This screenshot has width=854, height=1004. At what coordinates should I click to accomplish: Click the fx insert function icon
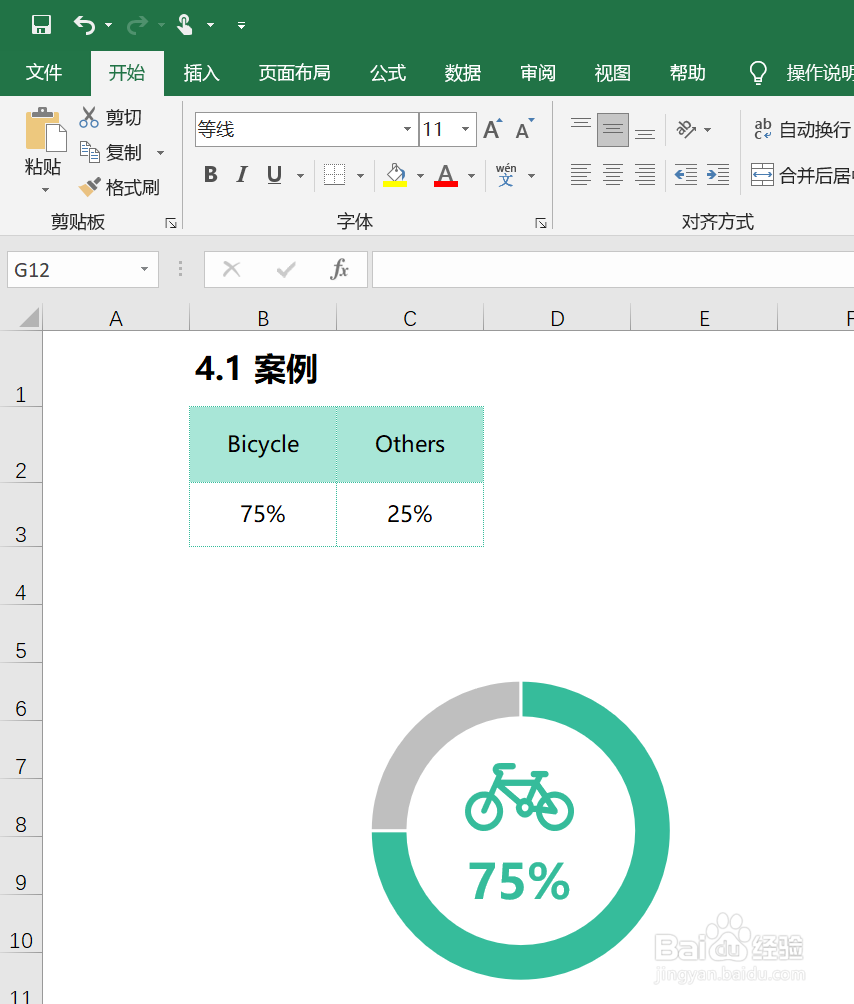tap(339, 270)
